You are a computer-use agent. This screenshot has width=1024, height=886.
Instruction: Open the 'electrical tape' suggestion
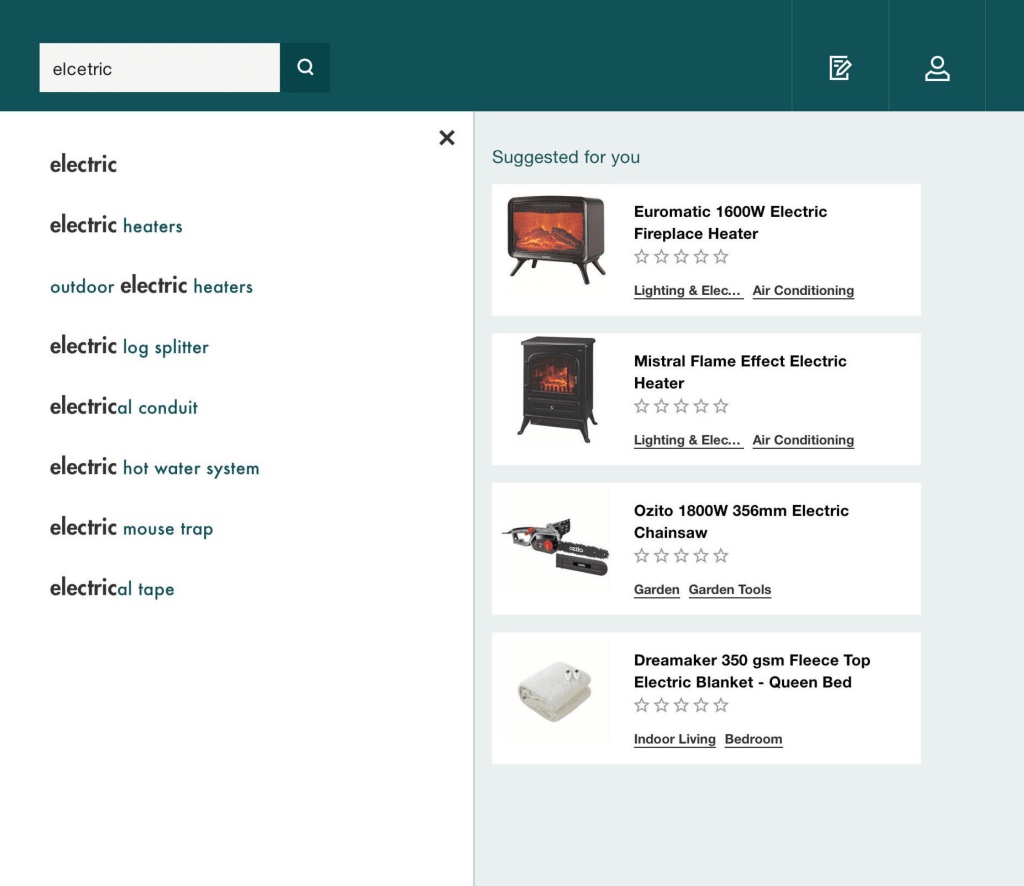pyautogui.click(x=112, y=588)
